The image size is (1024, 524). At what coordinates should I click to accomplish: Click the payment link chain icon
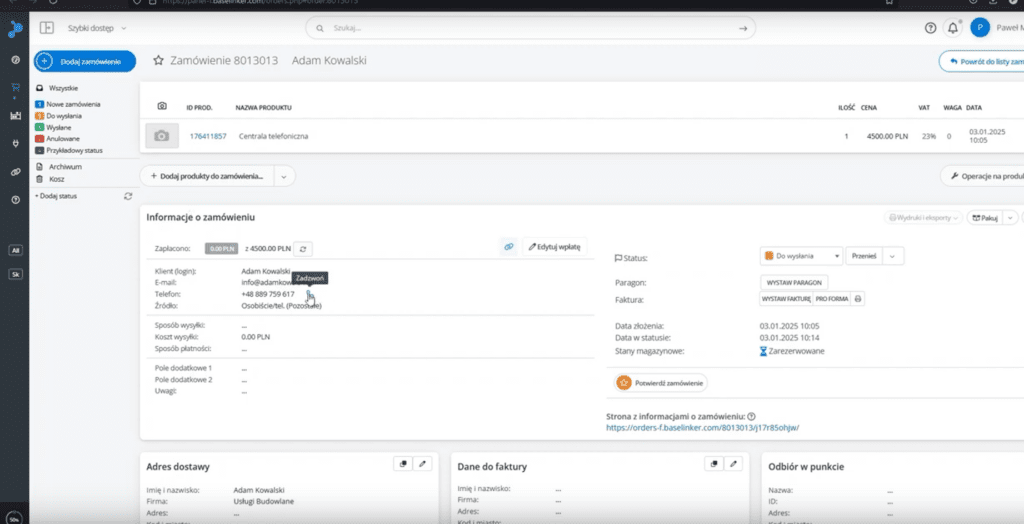click(508, 246)
